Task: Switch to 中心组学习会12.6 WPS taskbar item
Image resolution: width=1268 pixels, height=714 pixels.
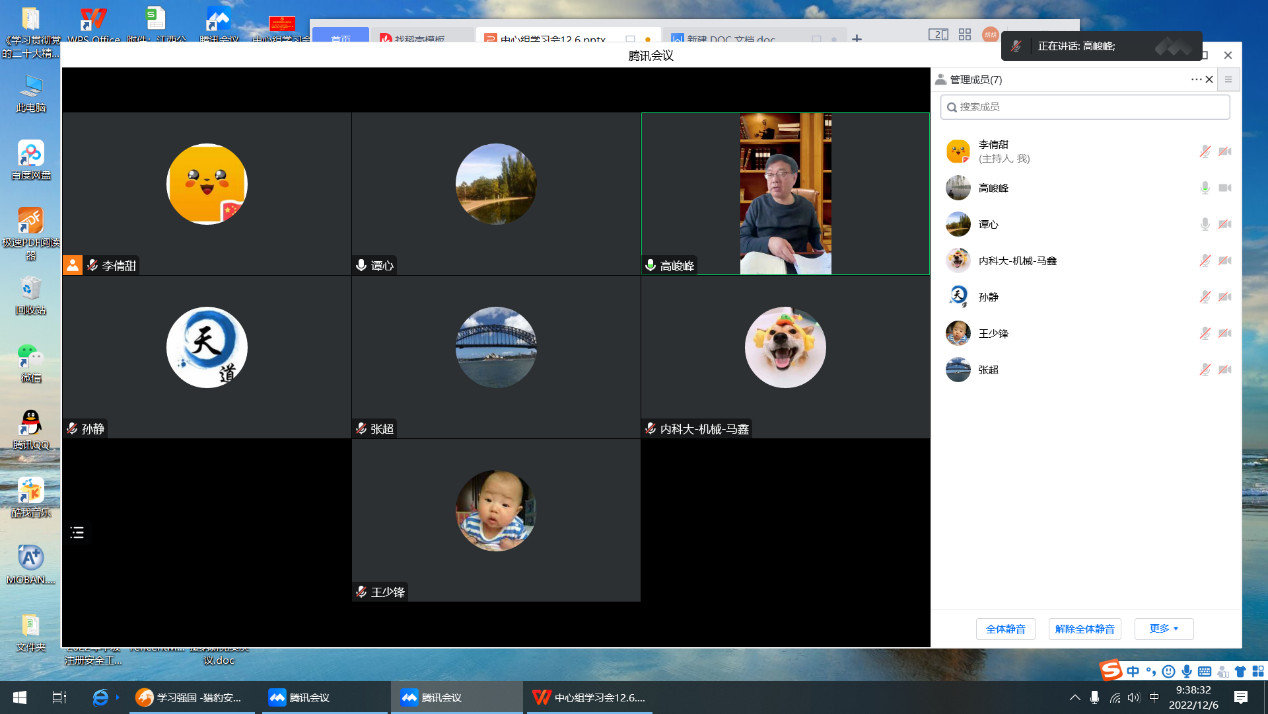Action: (x=590, y=697)
